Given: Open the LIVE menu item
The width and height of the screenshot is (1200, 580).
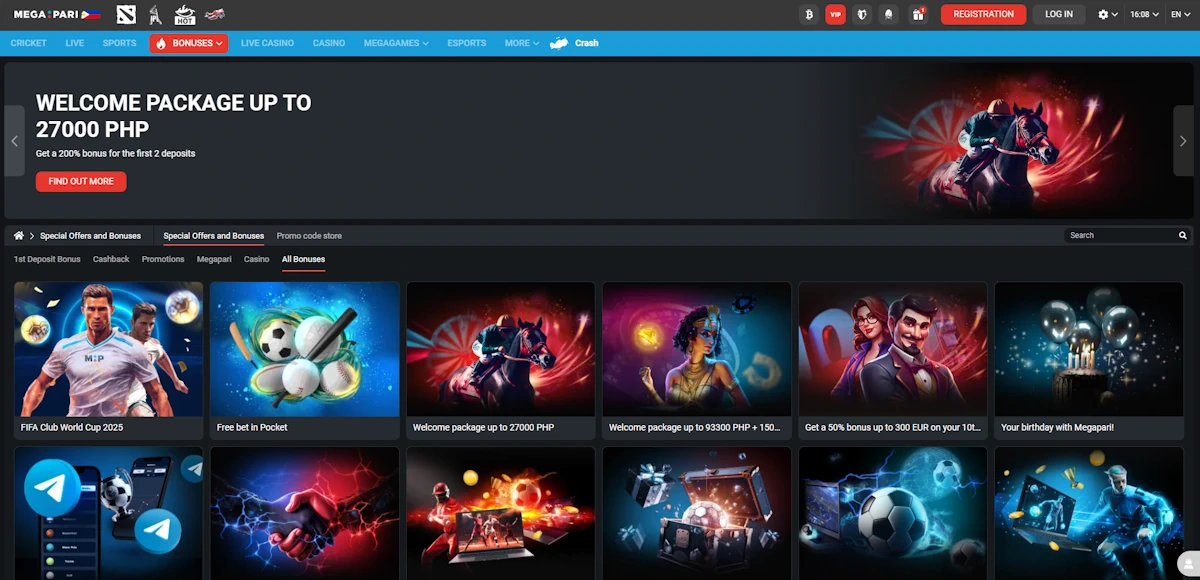Looking at the screenshot, I should pos(75,43).
